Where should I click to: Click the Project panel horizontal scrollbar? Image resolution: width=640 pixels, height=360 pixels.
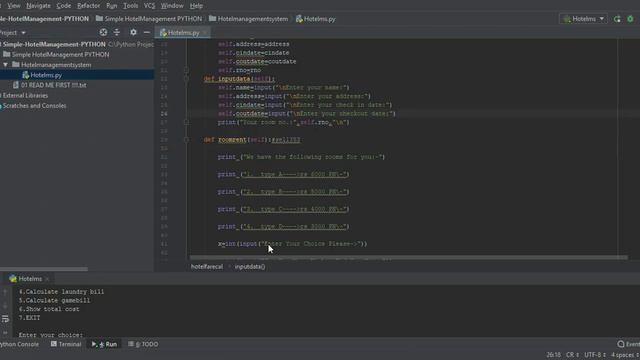coord(44,269)
